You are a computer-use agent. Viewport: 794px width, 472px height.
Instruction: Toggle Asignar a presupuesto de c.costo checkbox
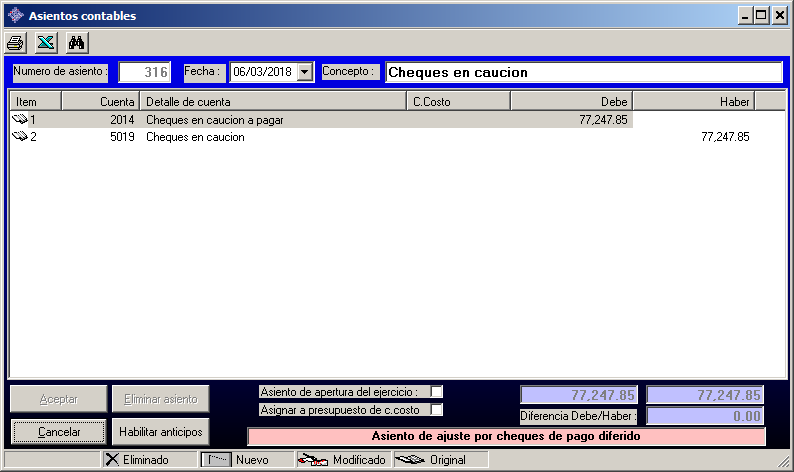pos(437,409)
